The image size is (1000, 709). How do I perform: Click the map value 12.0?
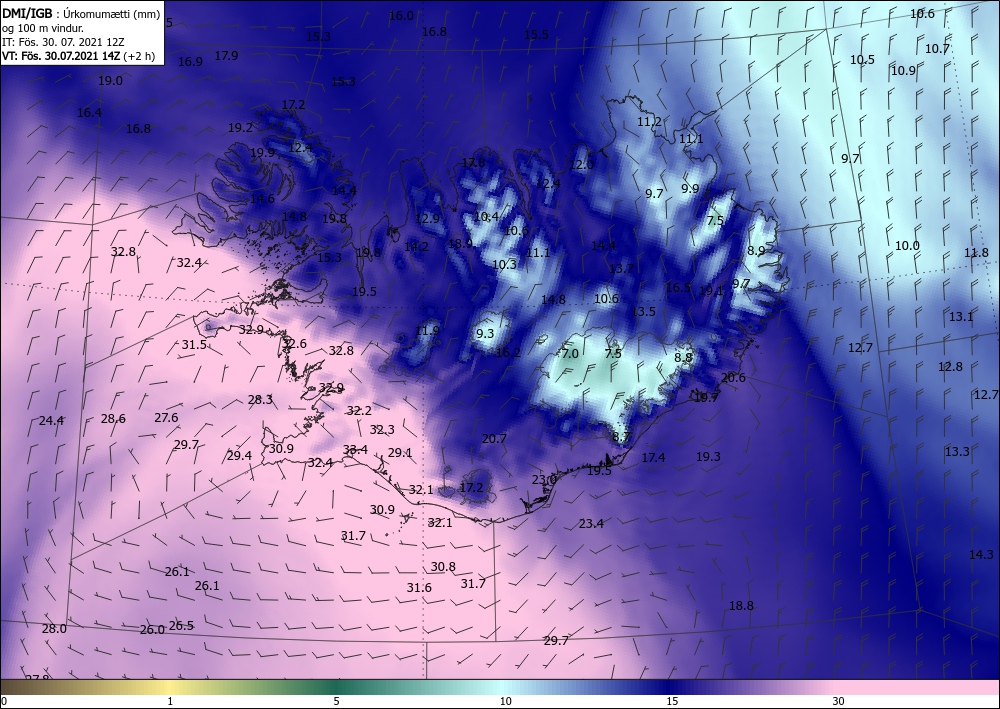coord(581,164)
